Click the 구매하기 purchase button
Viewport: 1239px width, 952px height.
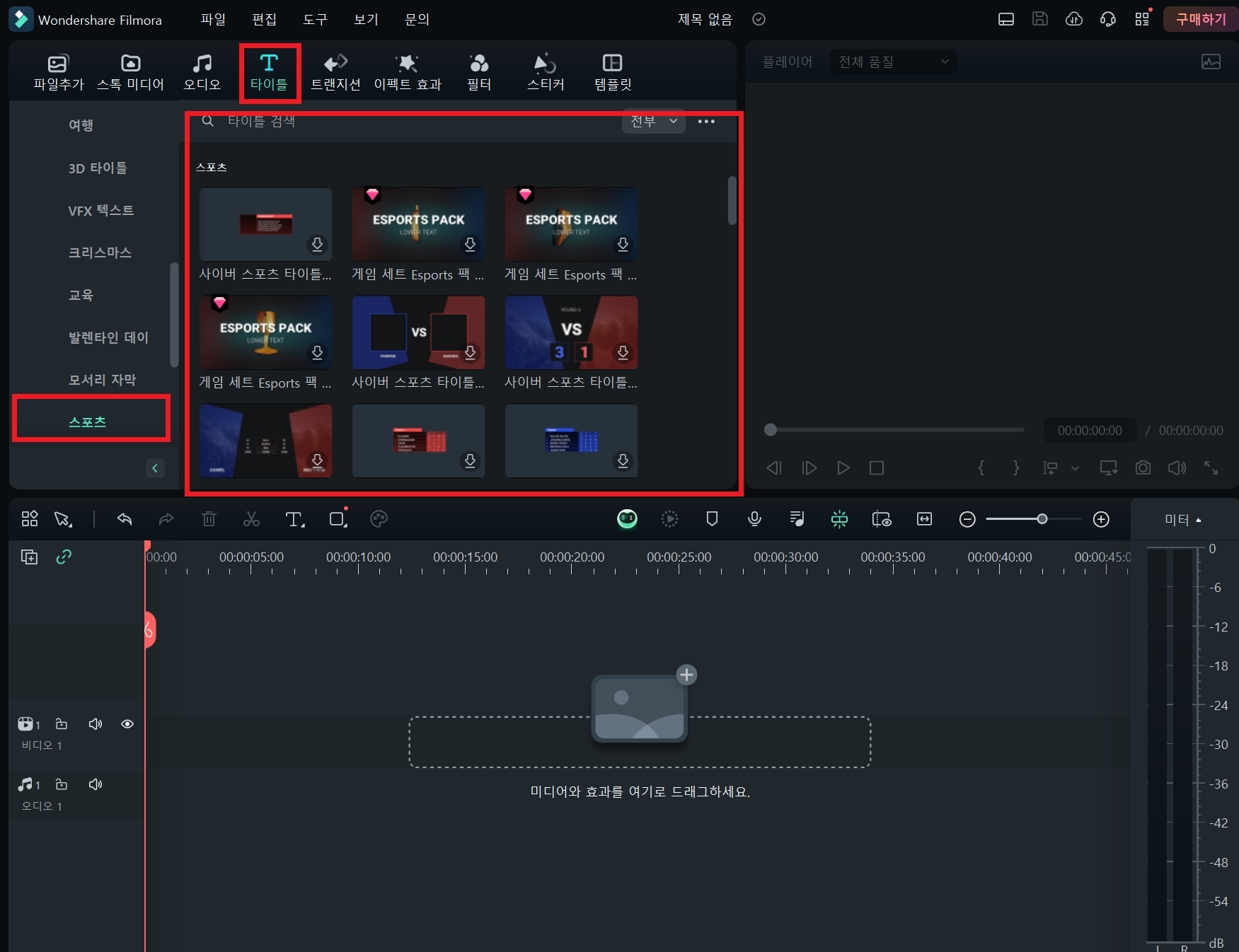coord(1201,19)
